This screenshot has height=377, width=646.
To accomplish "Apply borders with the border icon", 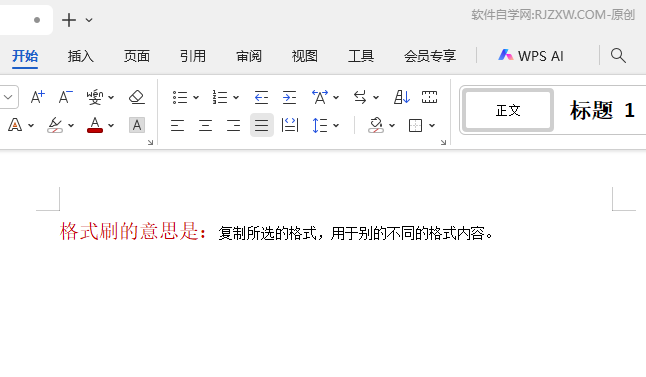I will coord(415,125).
